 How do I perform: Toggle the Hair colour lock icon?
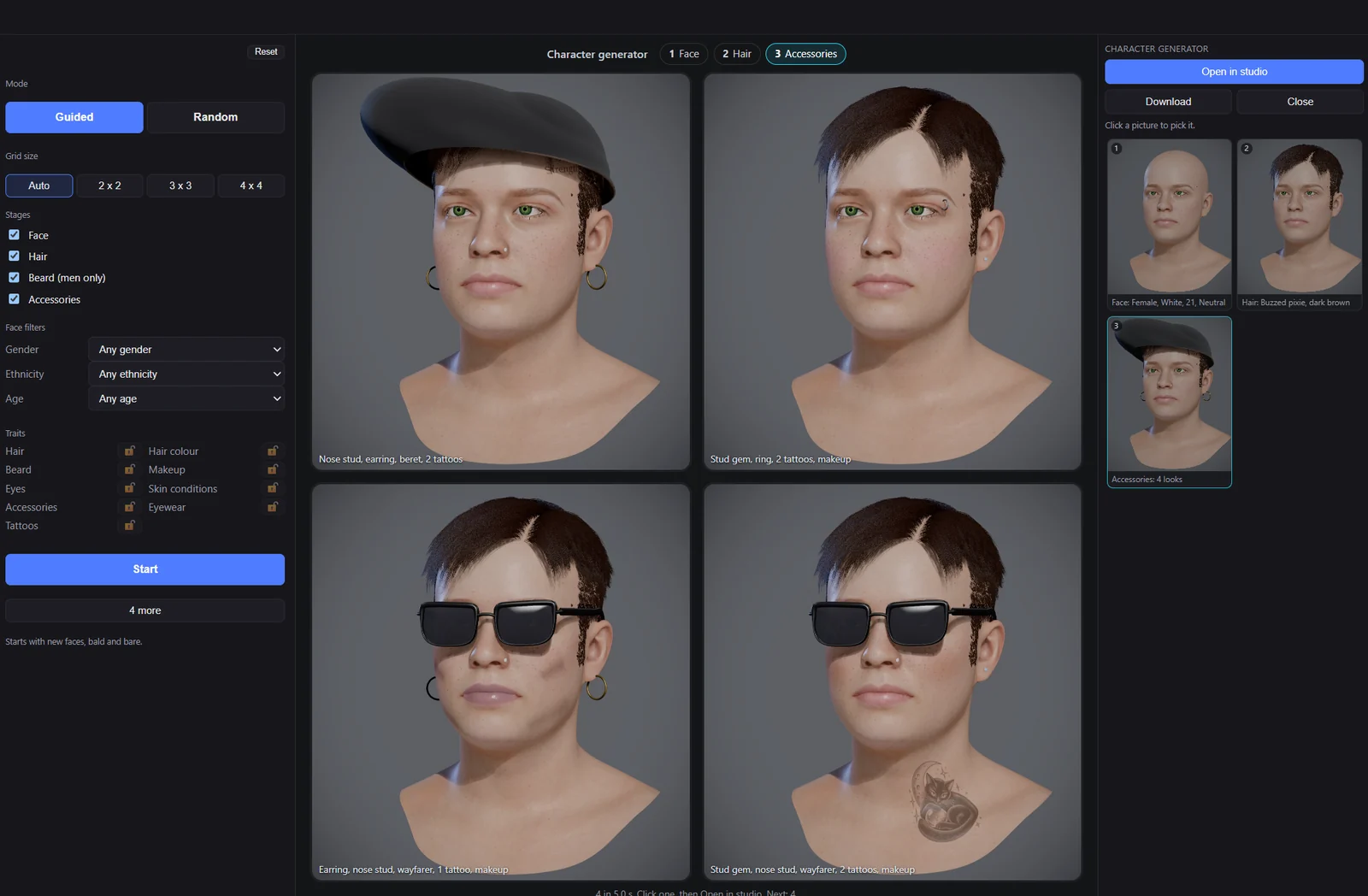pos(273,451)
